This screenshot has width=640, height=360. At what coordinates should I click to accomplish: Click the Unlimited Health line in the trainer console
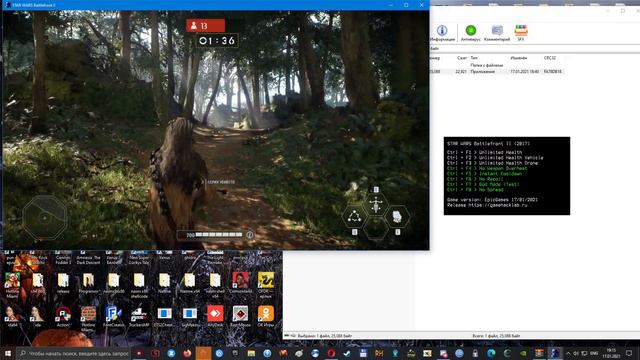point(484,152)
